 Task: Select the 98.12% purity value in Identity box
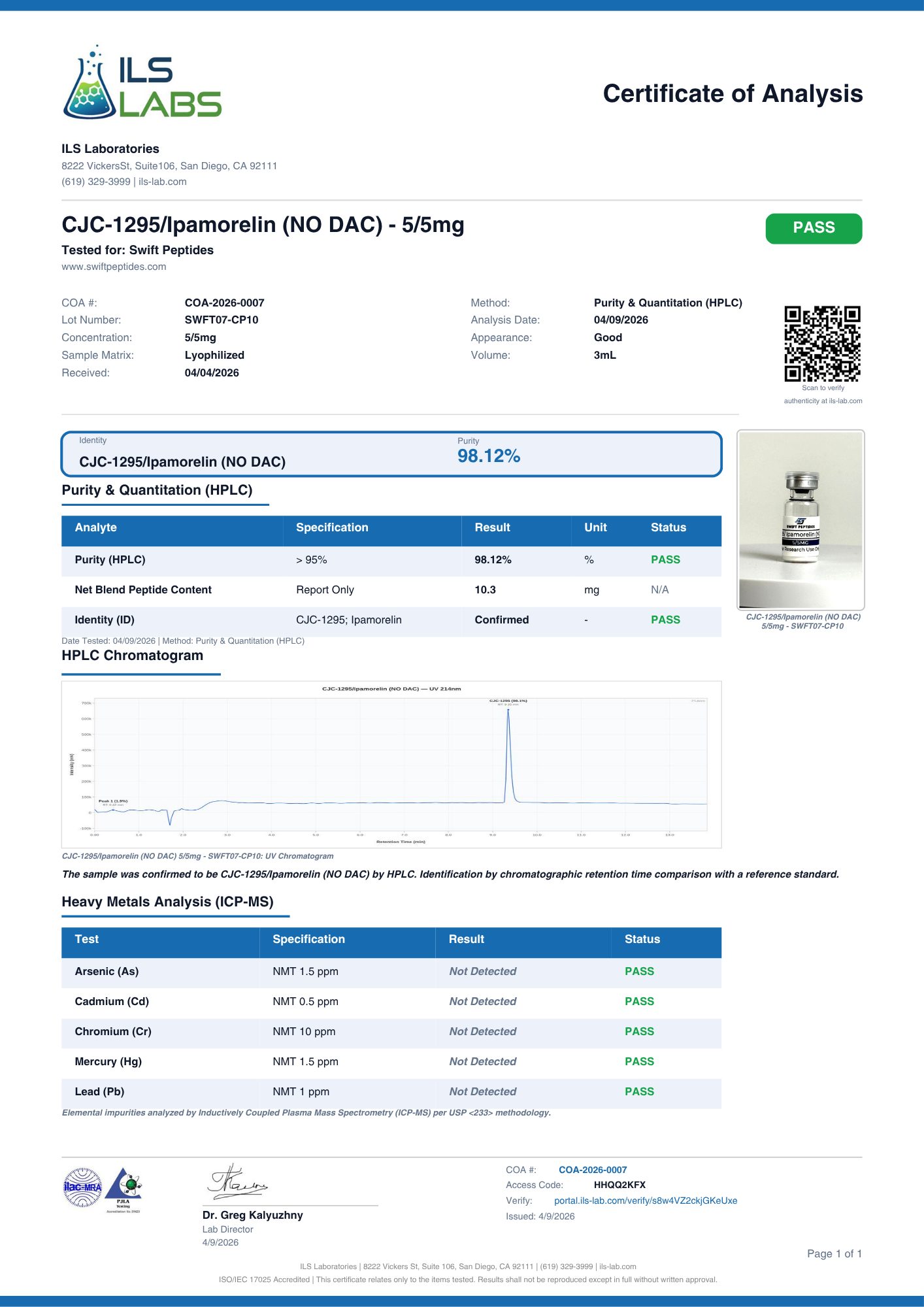pos(488,456)
